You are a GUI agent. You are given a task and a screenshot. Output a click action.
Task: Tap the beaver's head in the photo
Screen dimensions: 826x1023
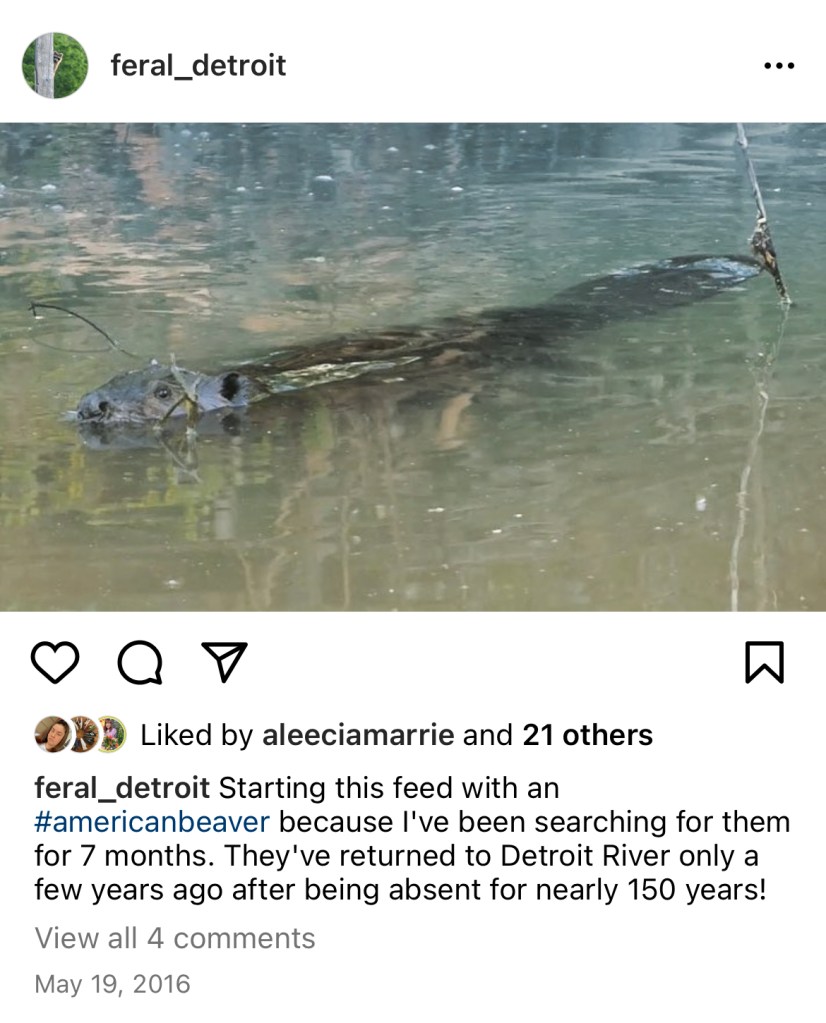[160, 396]
